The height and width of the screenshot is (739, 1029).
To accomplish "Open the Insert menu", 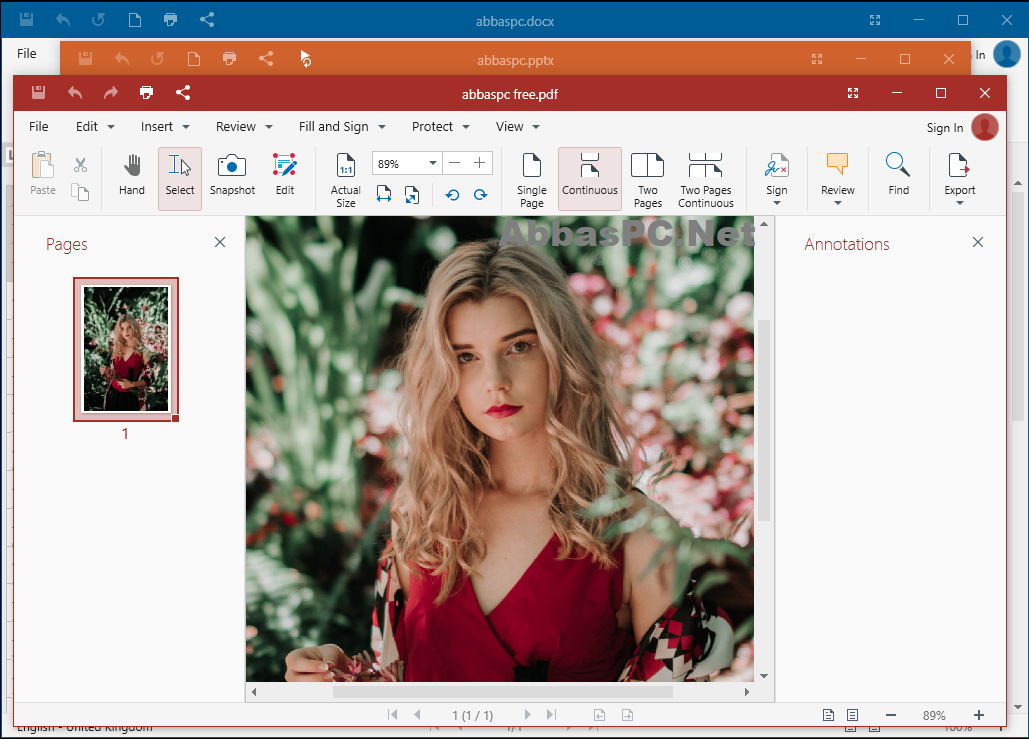I will tap(165, 127).
